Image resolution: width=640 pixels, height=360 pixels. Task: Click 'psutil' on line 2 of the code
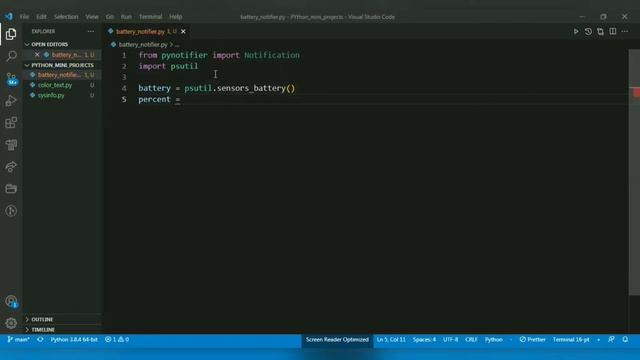point(184,66)
